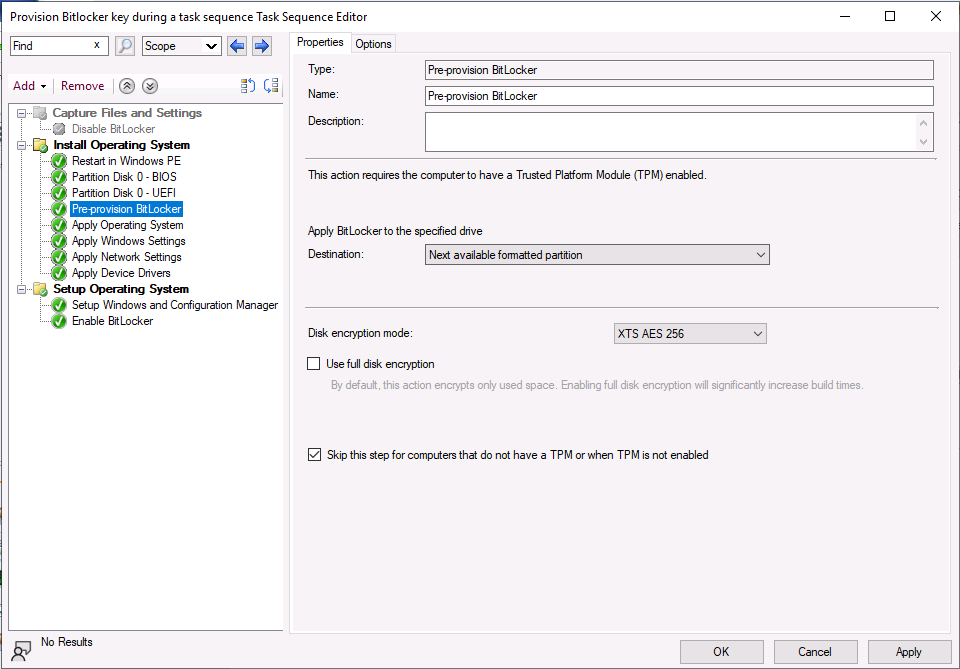Select the Enable BitLocker step
The height and width of the screenshot is (669, 960).
click(113, 321)
